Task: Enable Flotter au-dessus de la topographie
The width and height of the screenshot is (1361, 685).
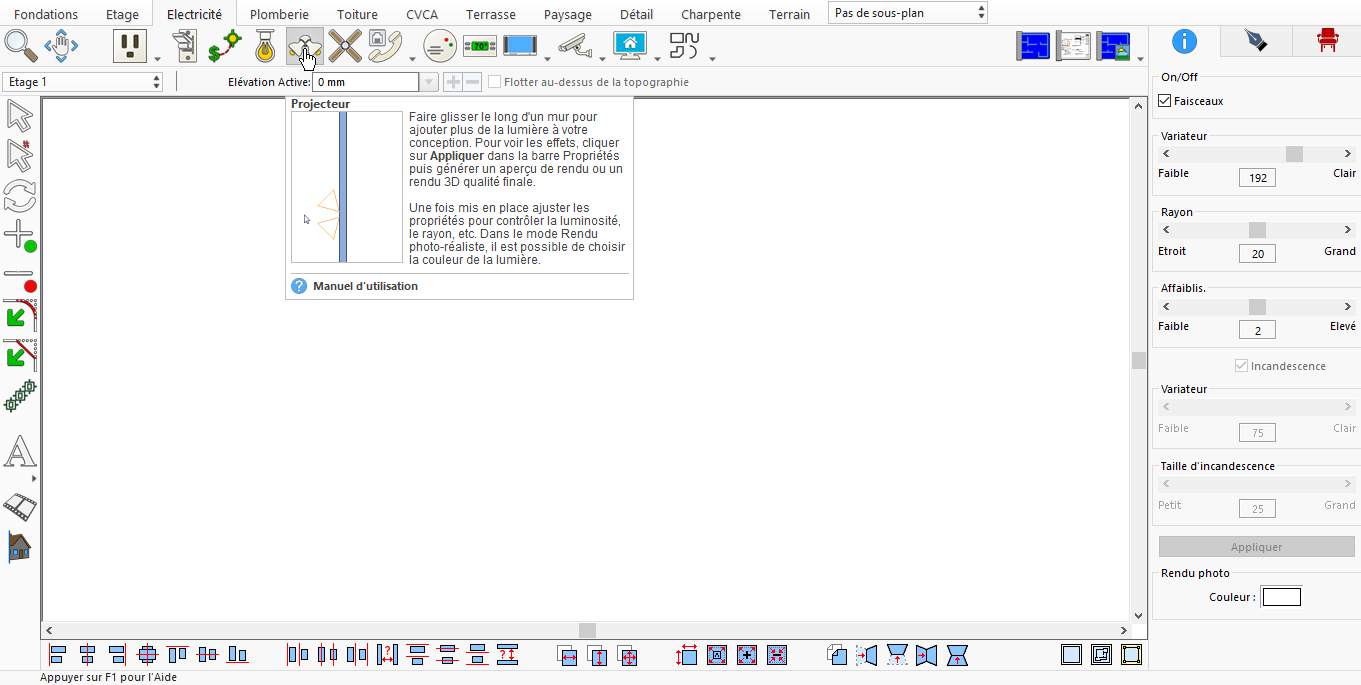Action: click(494, 82)
